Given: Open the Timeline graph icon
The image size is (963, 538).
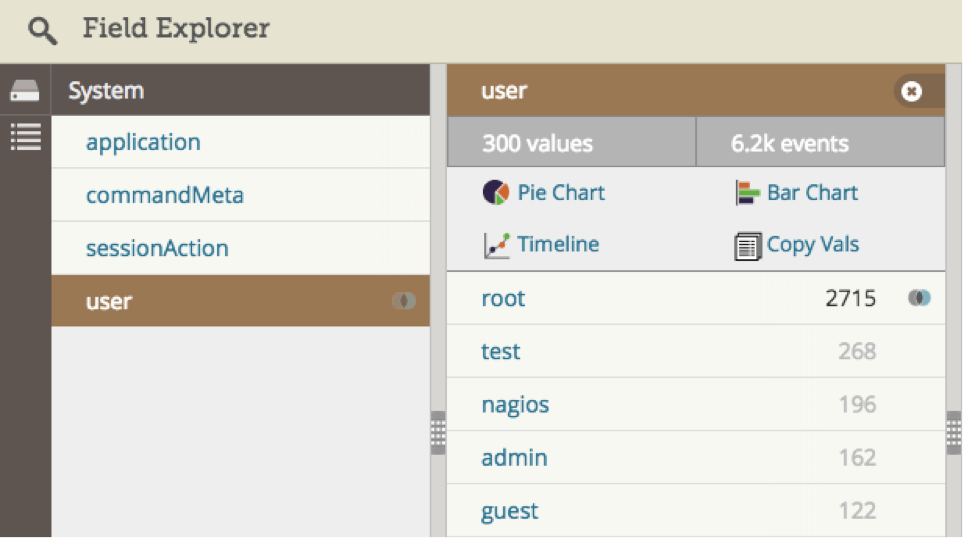Looking at the screenshot, I should (496, 245).
